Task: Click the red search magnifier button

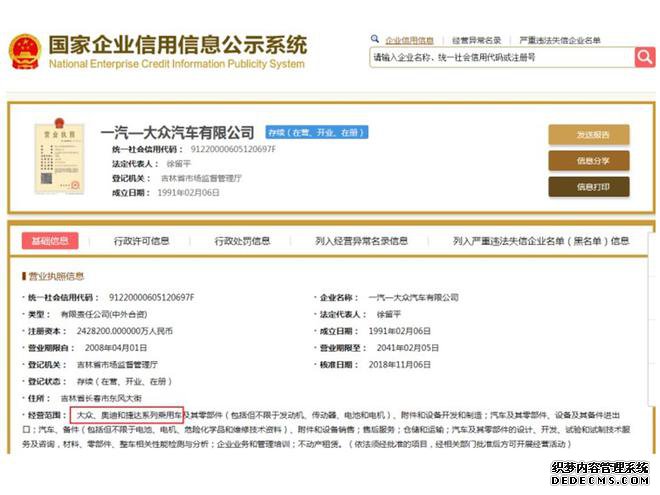Action: 644,57
